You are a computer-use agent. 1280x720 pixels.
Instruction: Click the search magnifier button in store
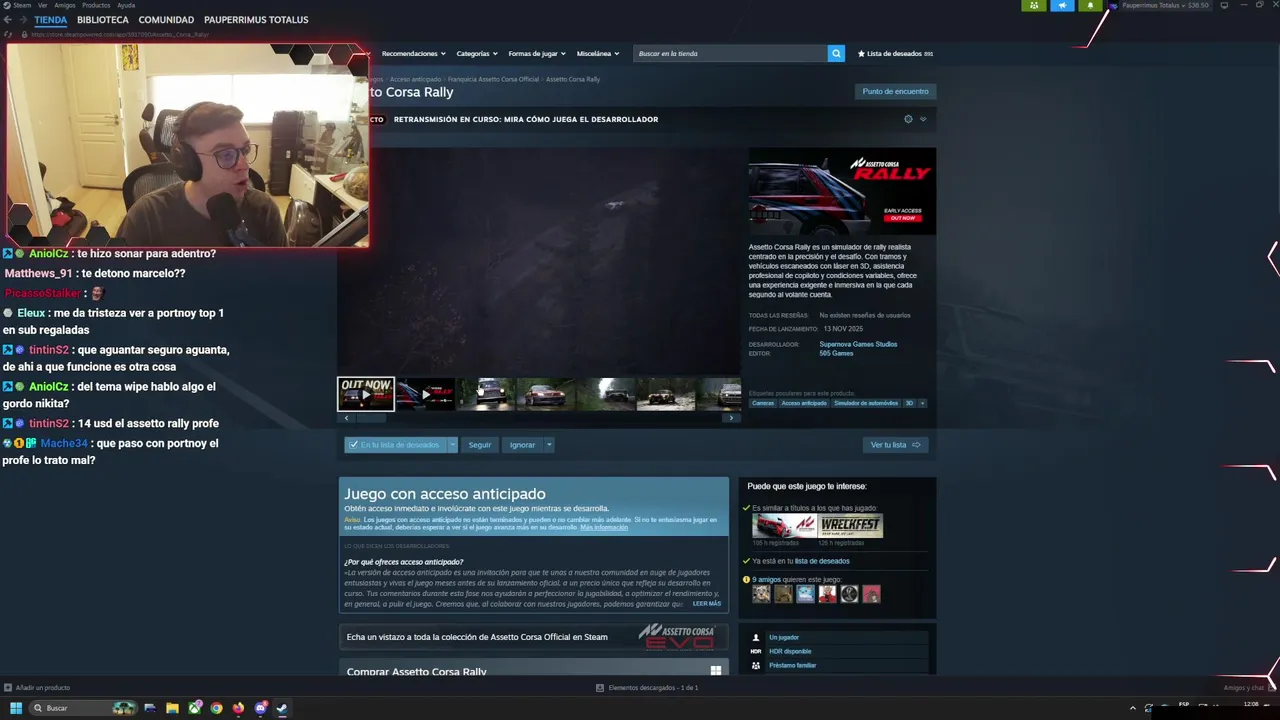836,53
